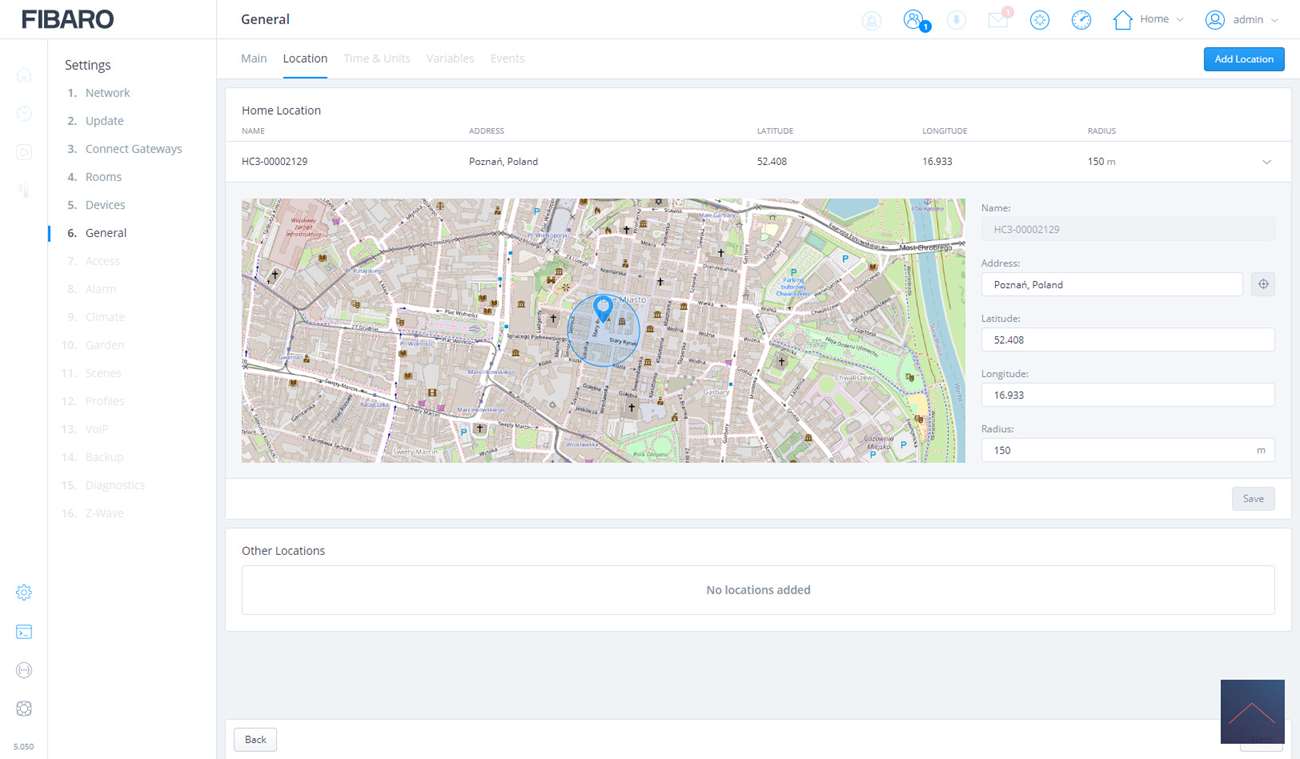Select Network in Settings list
Viewport: 1300px width, 759px height.
[x=107, y=93]
